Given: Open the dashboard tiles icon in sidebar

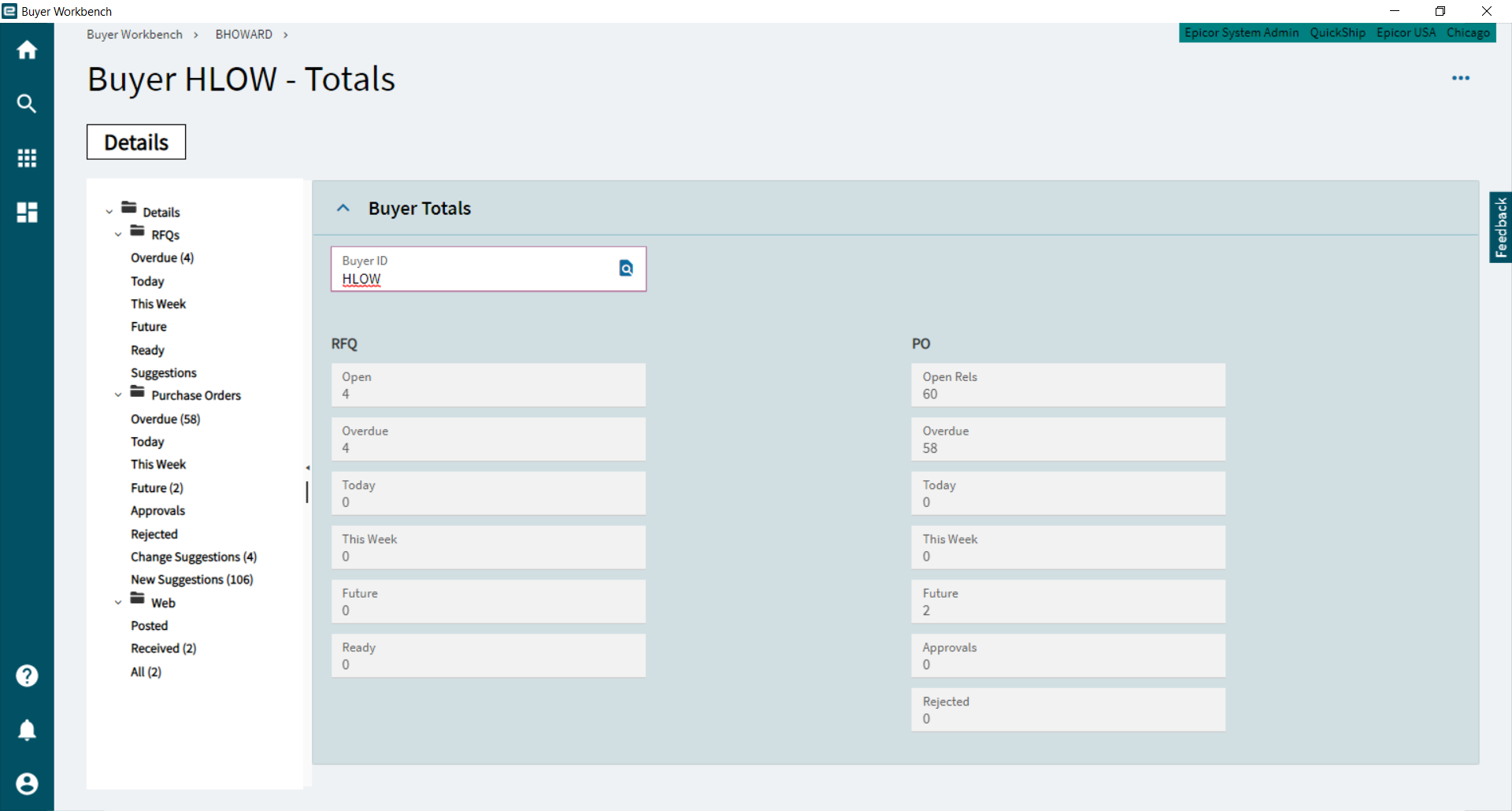Looking at the screenshot, I should pos(27,212).
